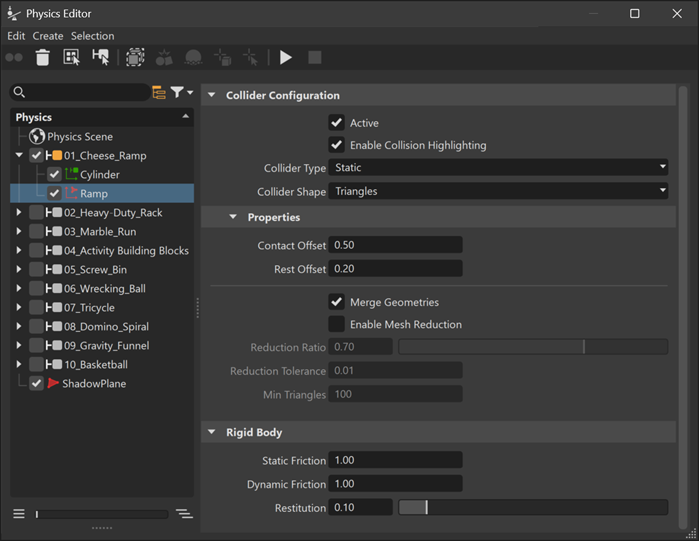
Task: Click the properties panel vertical scrollbar
Action: tap(683, 307)
